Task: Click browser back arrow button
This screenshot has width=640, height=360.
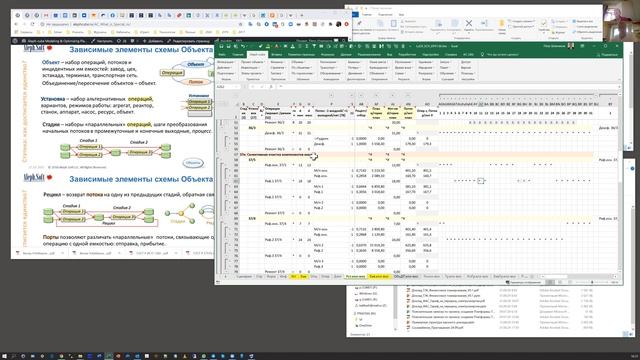Action: coord(16,24)
